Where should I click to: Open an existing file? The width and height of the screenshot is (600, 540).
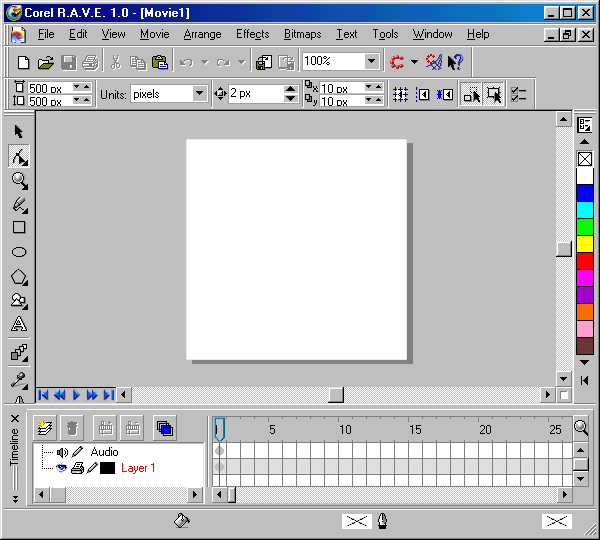46,62
